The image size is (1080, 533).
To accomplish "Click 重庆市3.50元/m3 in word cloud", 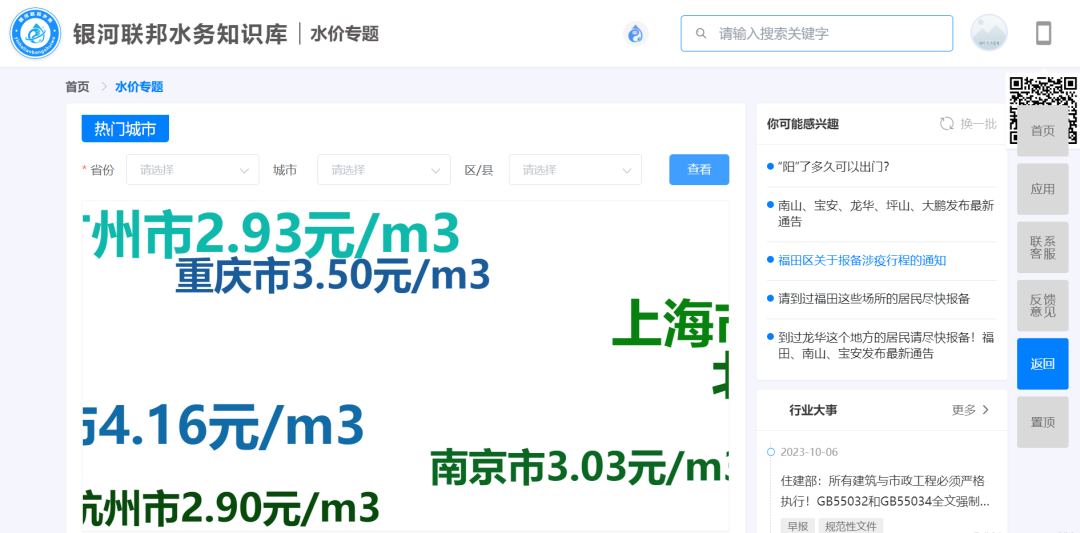I will [x=332, y=276].
